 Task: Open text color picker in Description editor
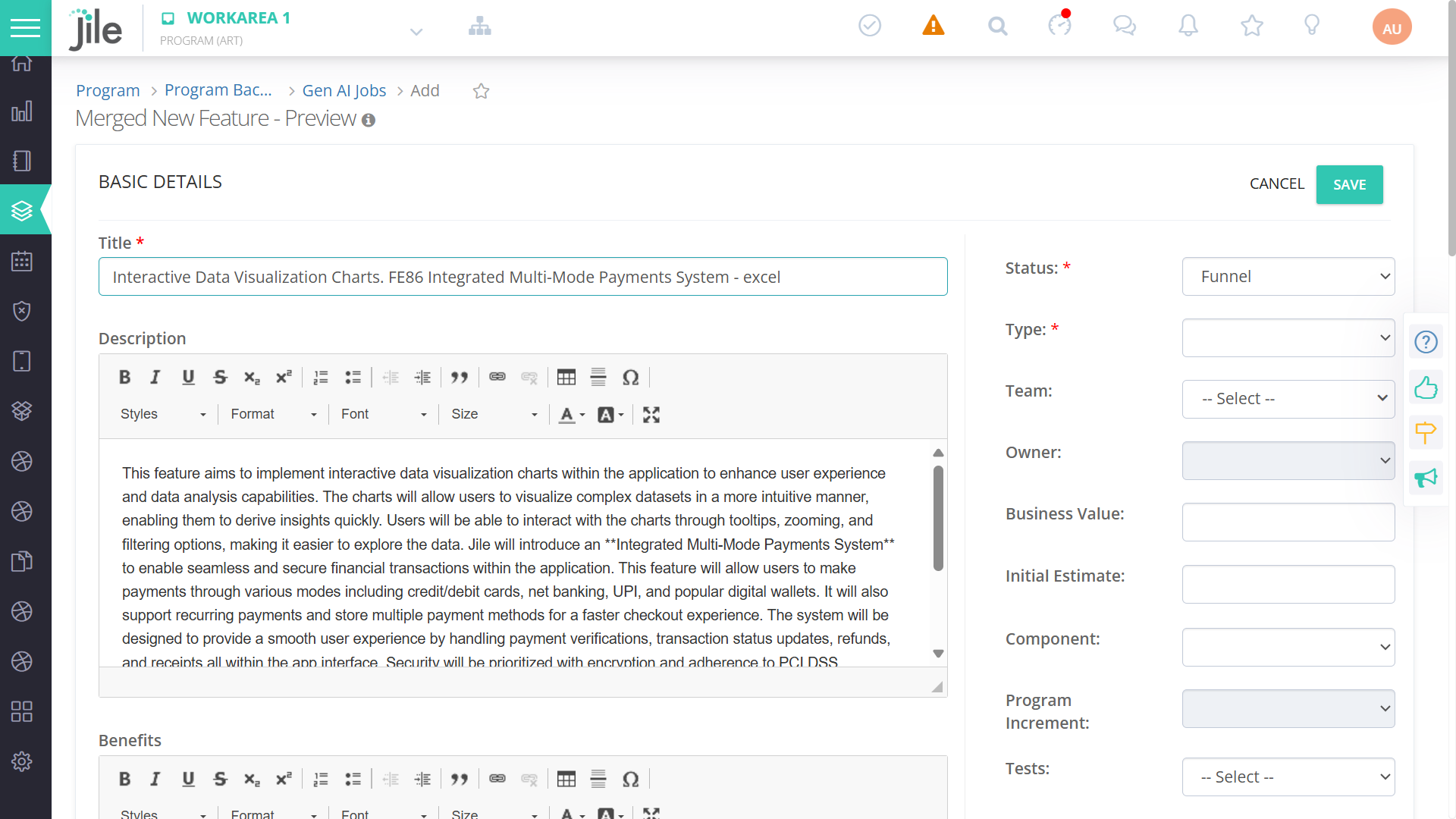click(x=572, y=415)
